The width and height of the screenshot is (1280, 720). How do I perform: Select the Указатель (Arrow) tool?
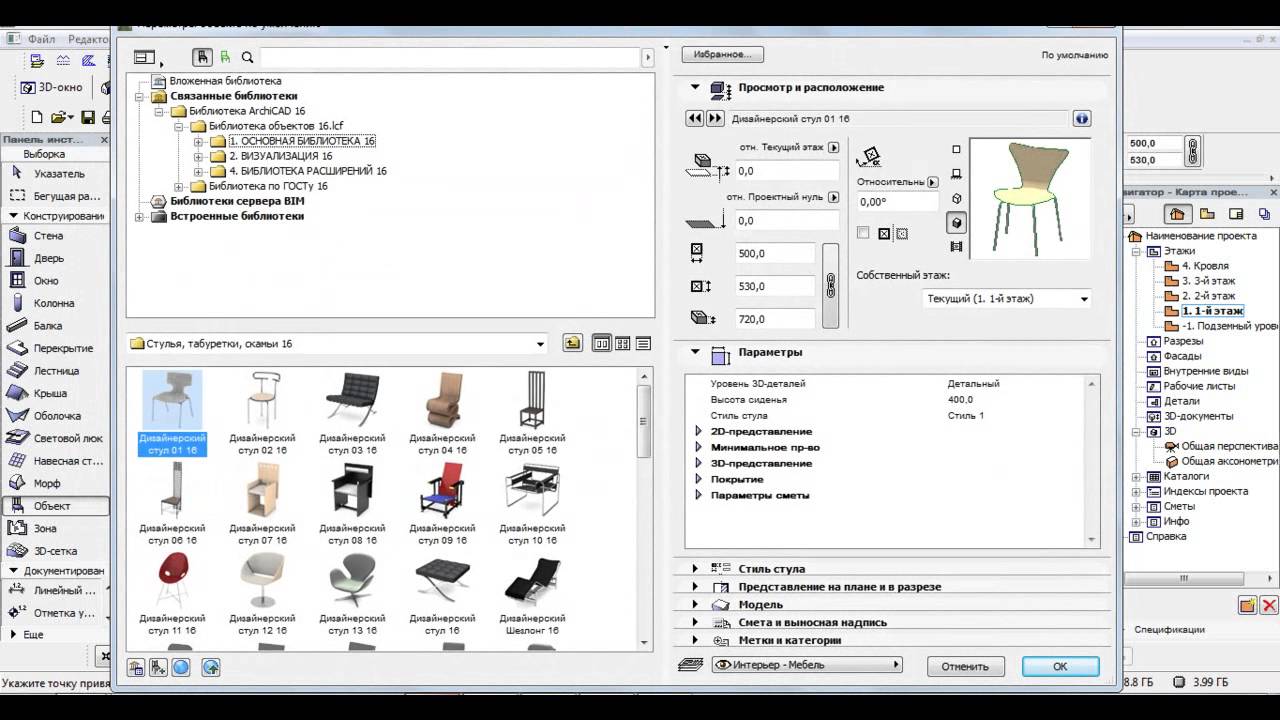click(55, 173)
